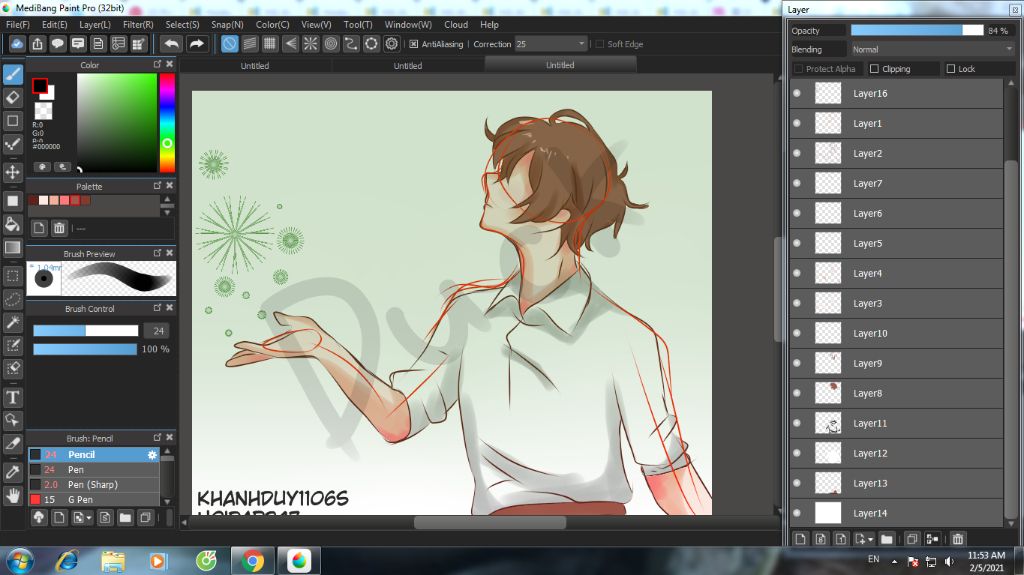The height and width of the screenshot is (575, 1024).
Task: Select the Move tool
Action: [12, 172]
